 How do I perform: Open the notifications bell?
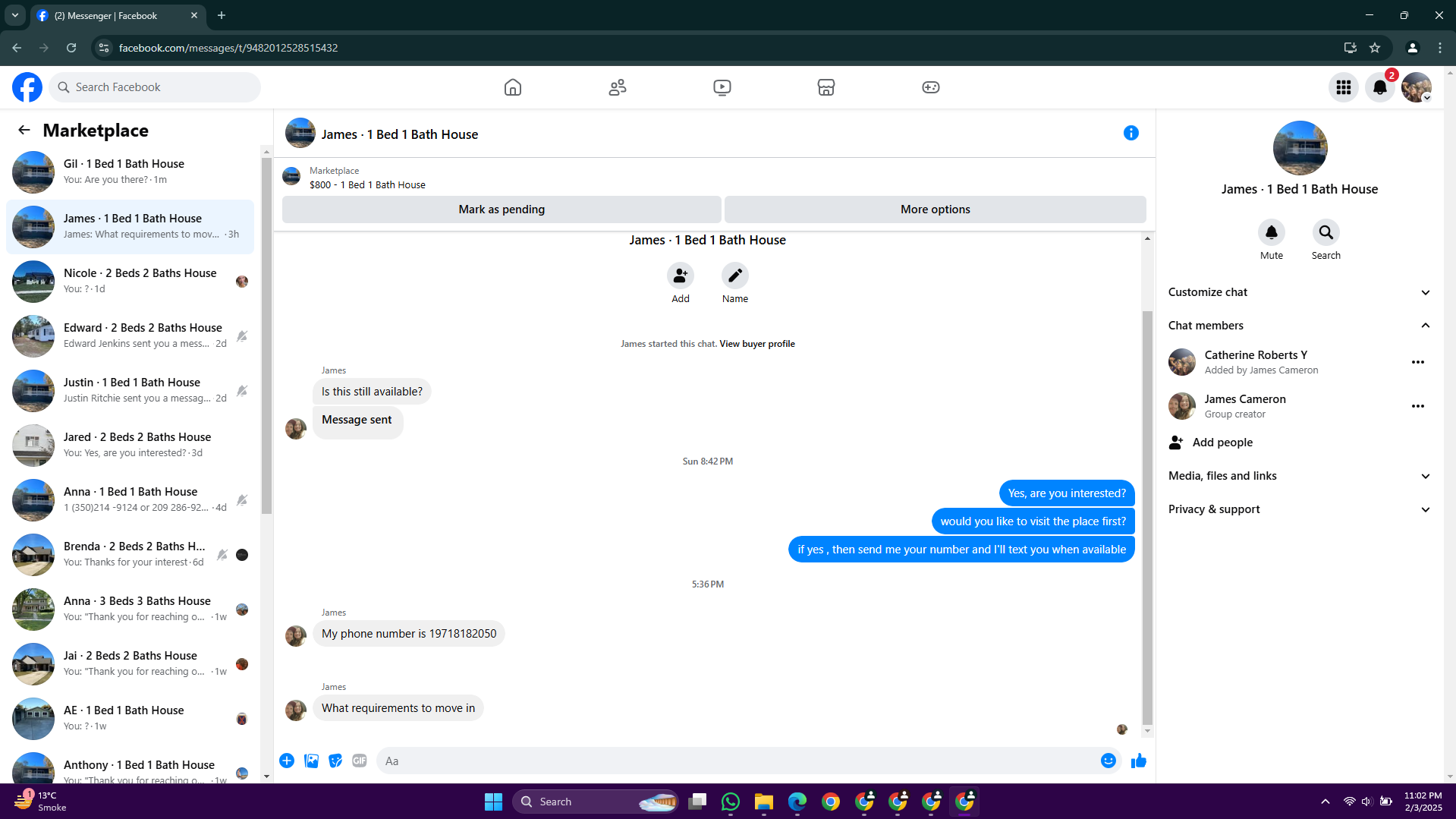point(1380,87)
